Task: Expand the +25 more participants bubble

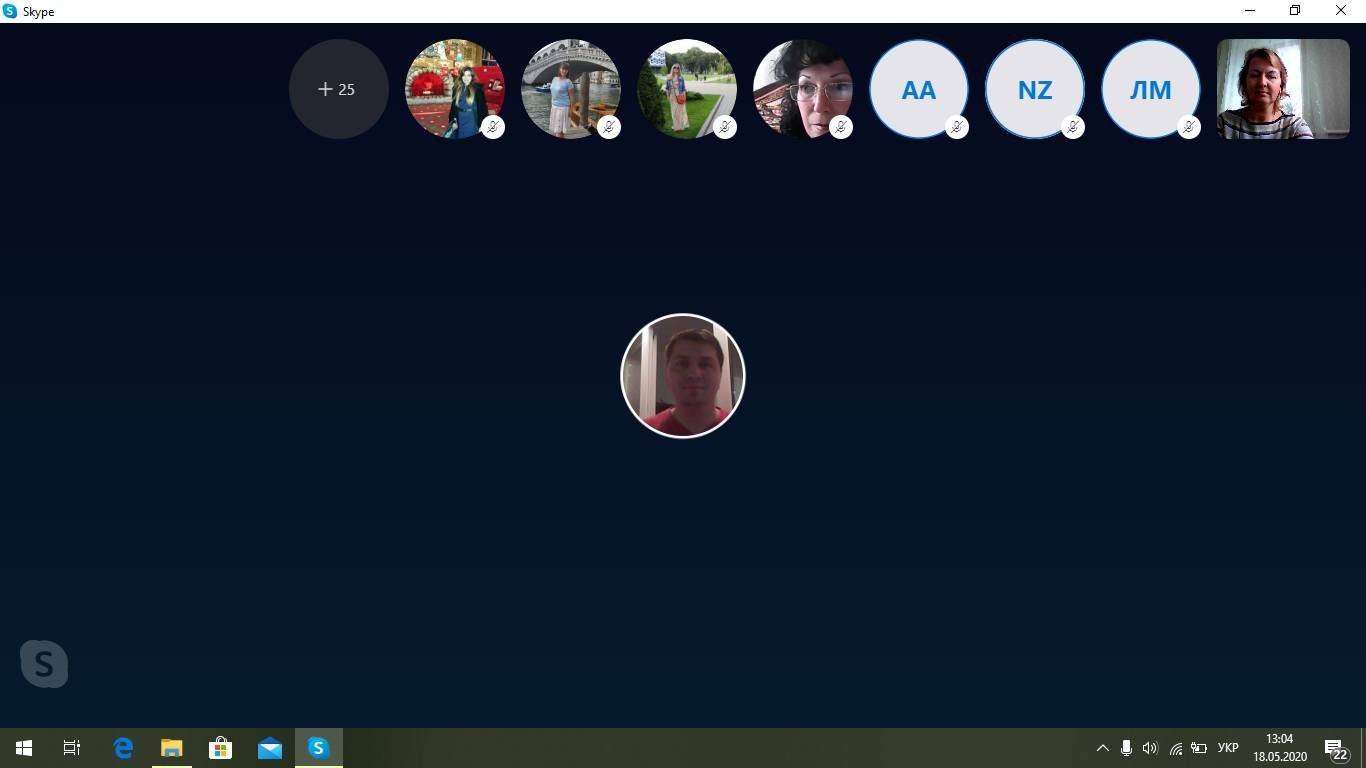Action: point(338,89)
